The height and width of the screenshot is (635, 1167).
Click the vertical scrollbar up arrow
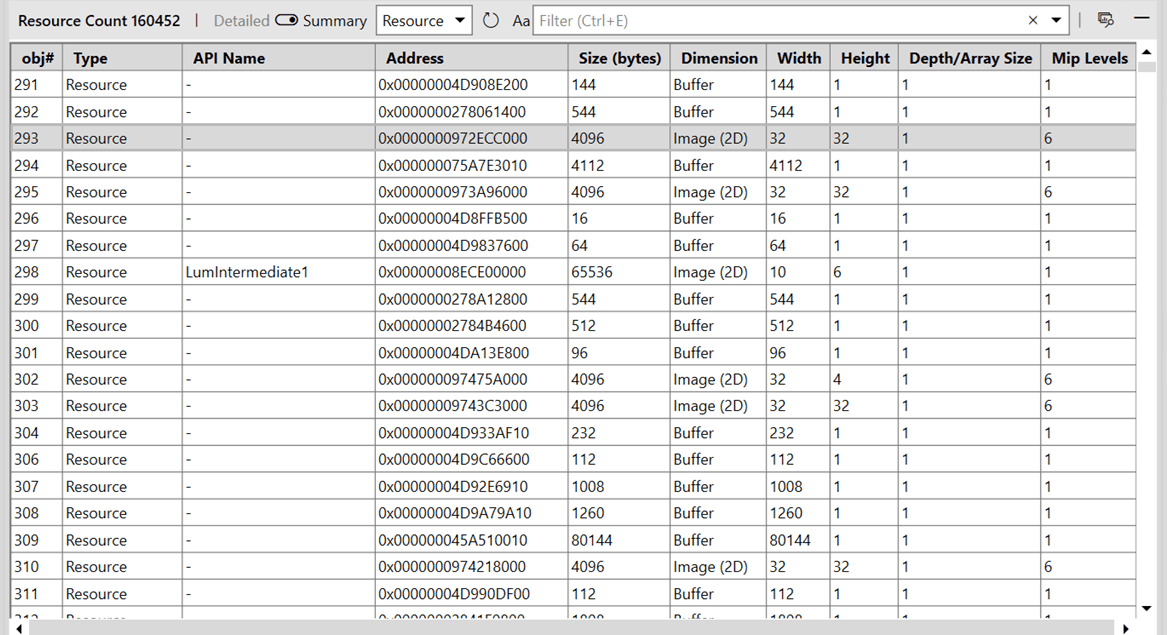[x=1147, y=52]
